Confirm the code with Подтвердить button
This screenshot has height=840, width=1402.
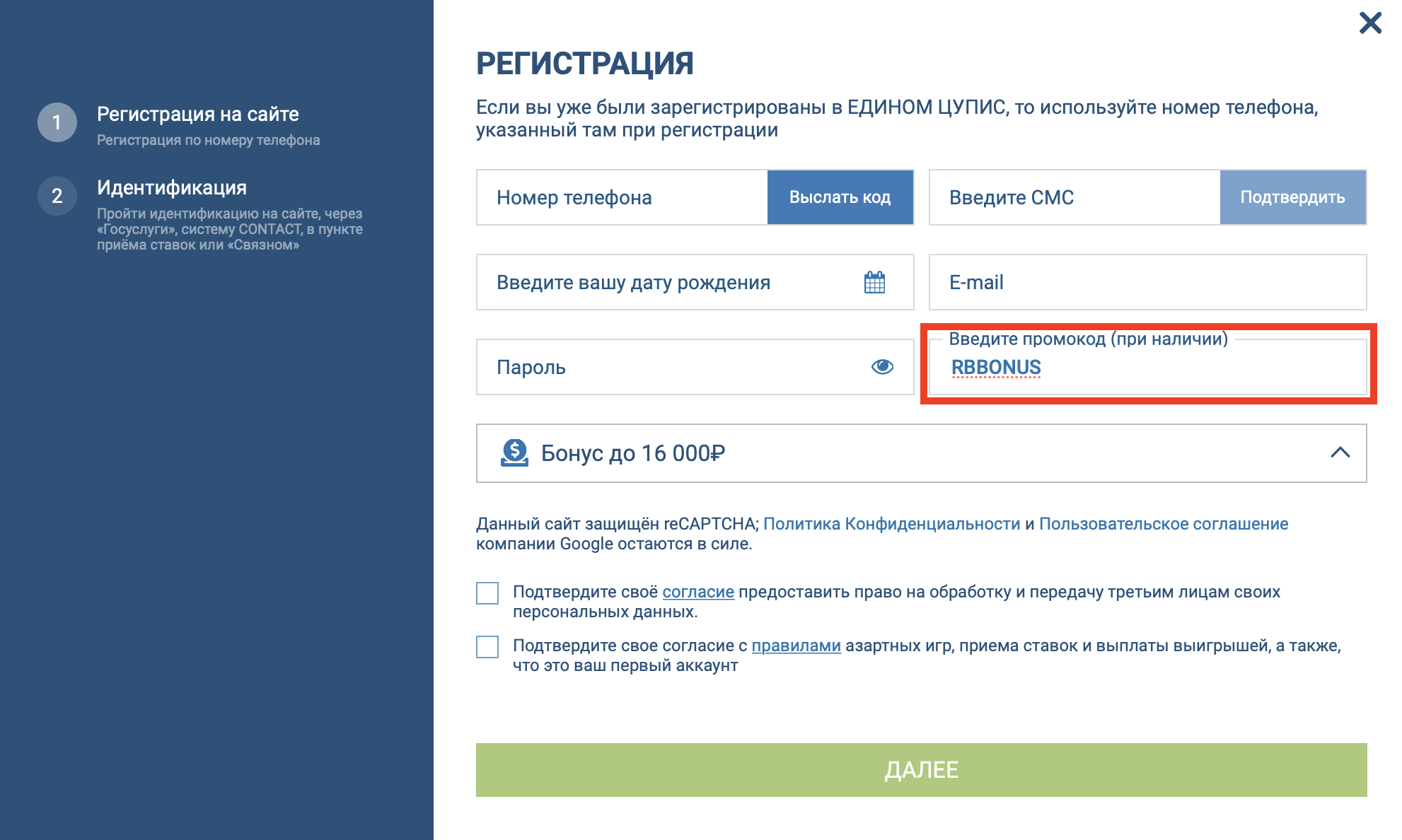(1293, 197)
